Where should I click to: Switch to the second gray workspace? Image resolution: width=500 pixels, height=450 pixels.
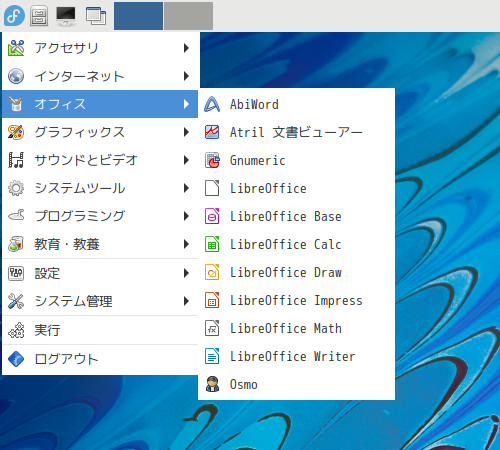pos(188,16)
